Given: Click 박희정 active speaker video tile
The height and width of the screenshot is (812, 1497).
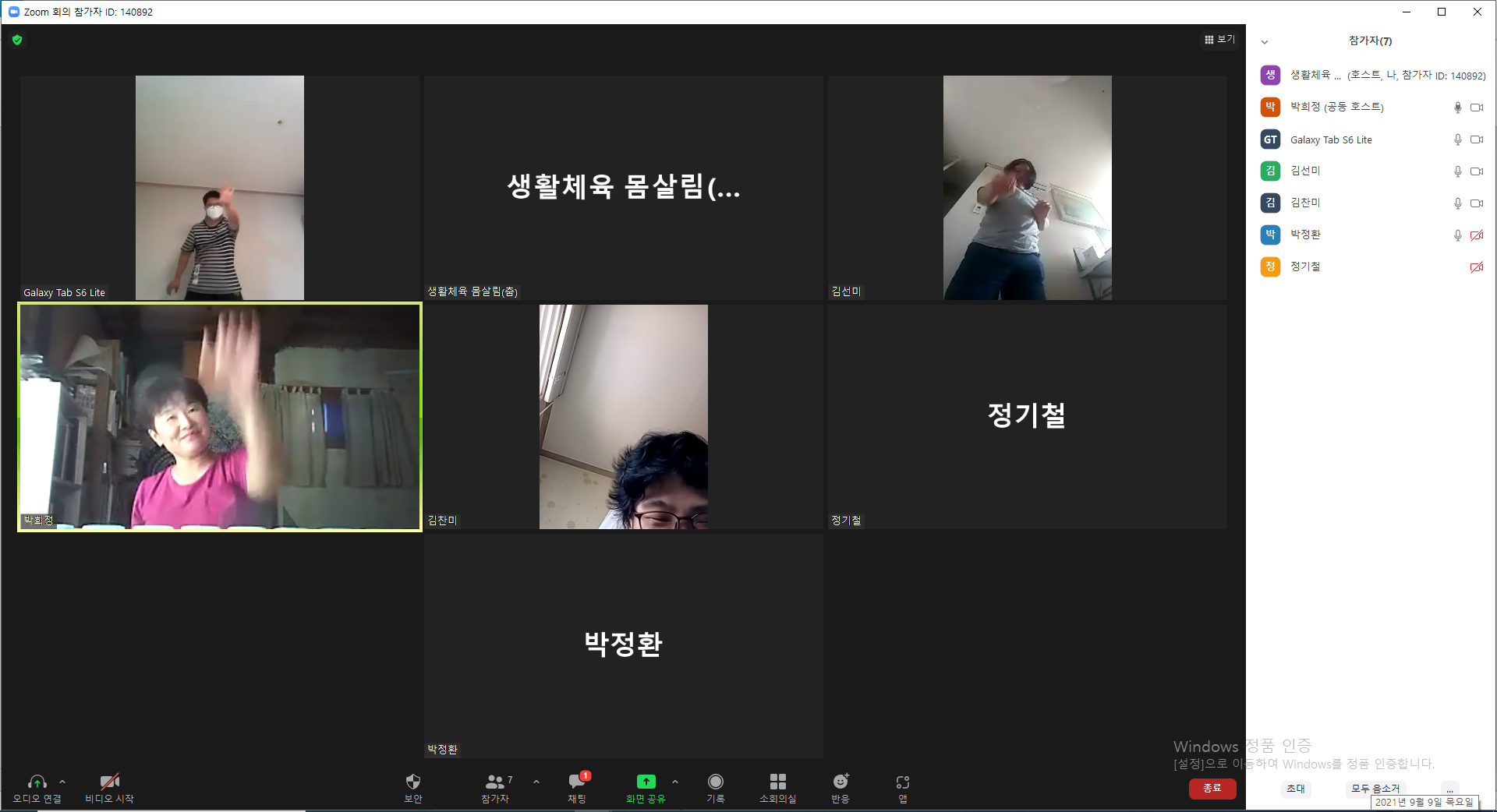Looking at the screenshot, I should click(220, 417).
